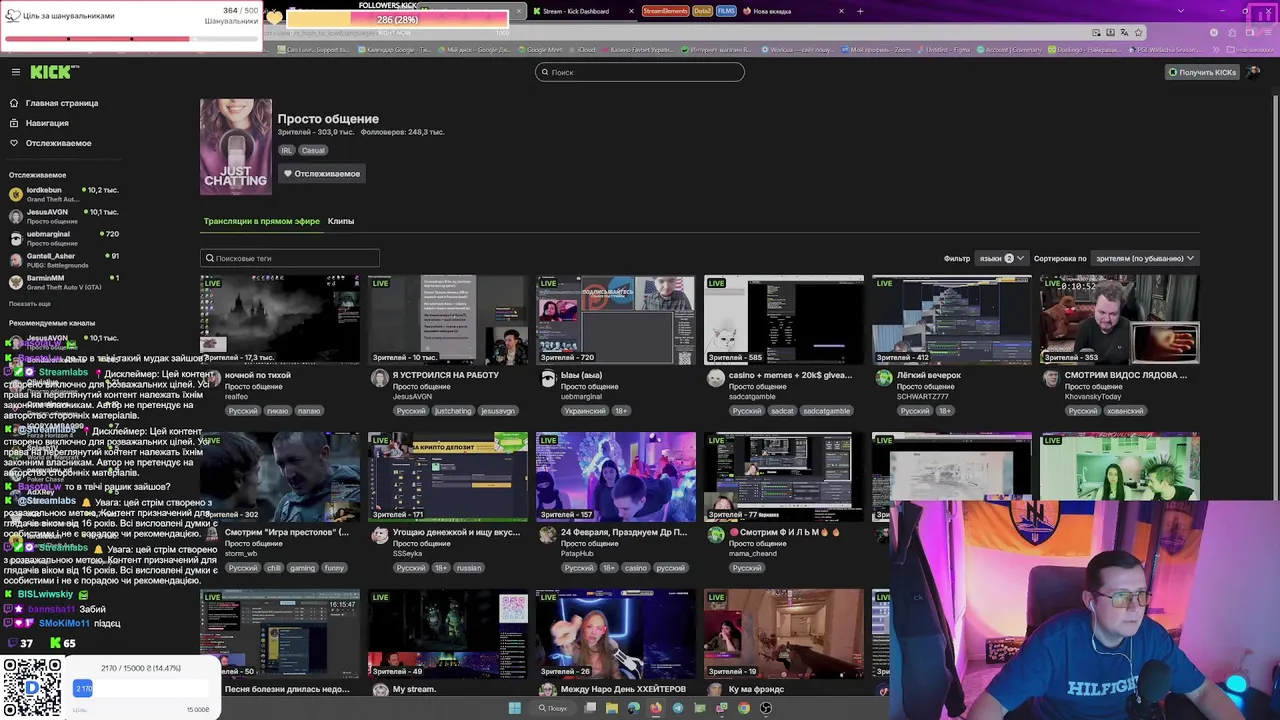The height and width of the screenshot is (720, 1280).
Task: Open 24 Февраля, Празднуем stream thumbnail
Action: point(616,477)
